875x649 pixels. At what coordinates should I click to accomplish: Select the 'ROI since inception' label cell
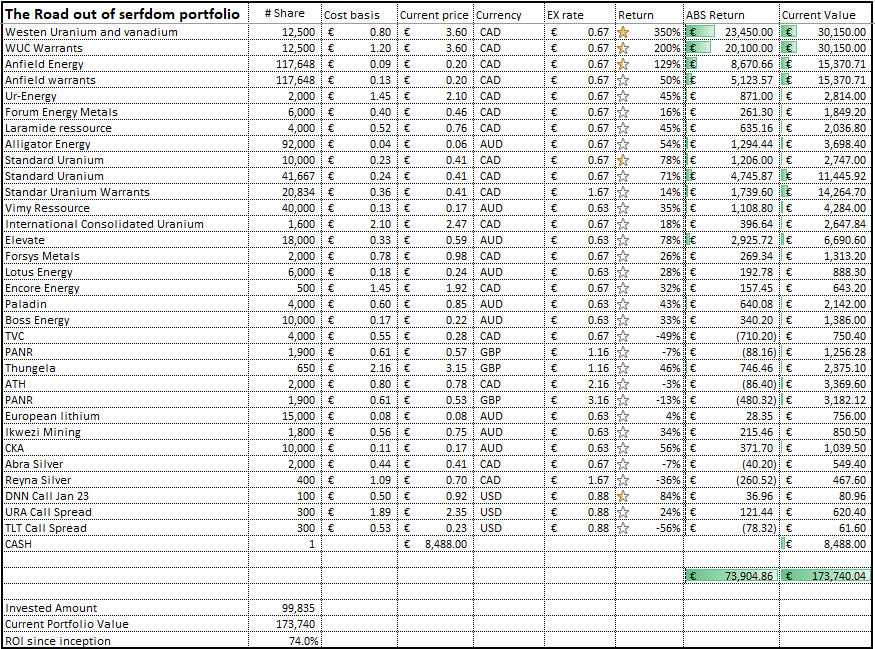tap(126, 641)
